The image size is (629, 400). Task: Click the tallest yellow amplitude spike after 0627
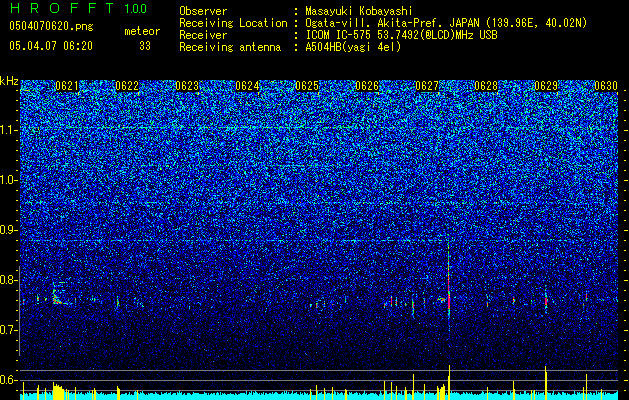coord(450,381)
